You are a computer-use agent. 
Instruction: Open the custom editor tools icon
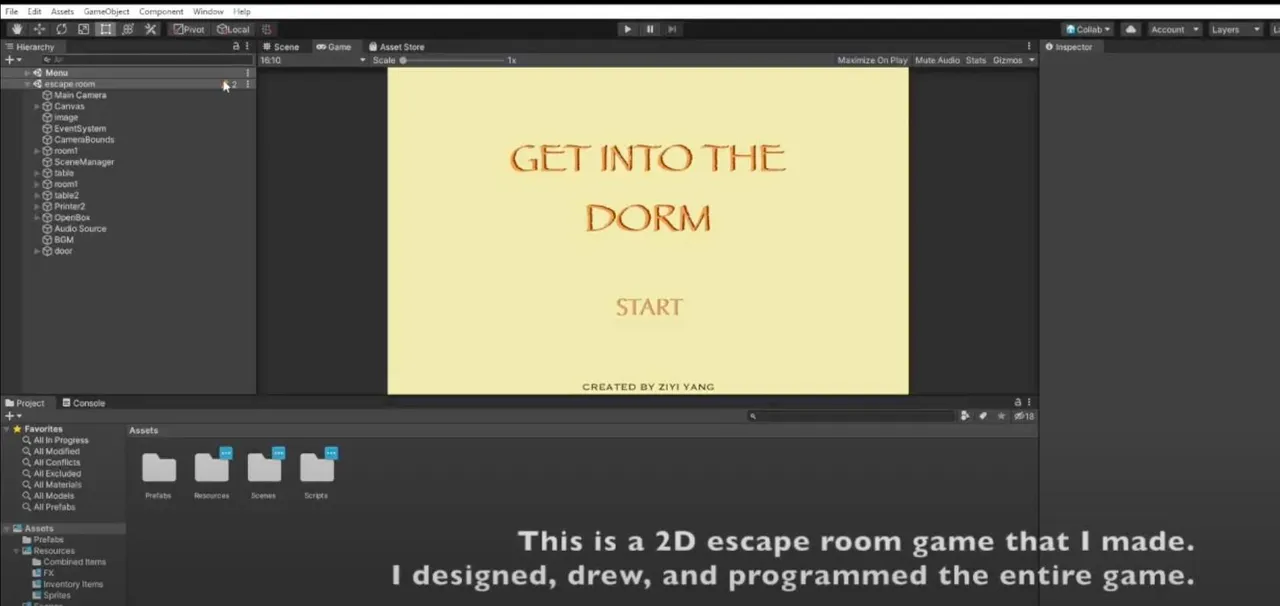tap(151, 29)
